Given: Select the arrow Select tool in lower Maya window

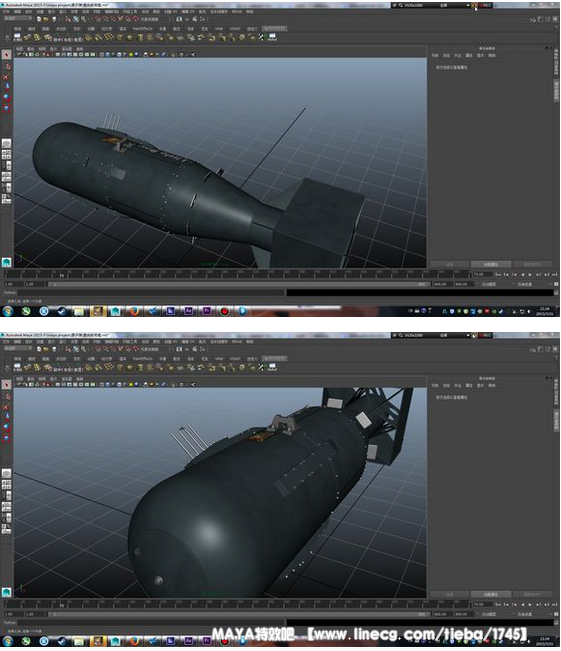Looking at the screenshot, I should 6,385.
